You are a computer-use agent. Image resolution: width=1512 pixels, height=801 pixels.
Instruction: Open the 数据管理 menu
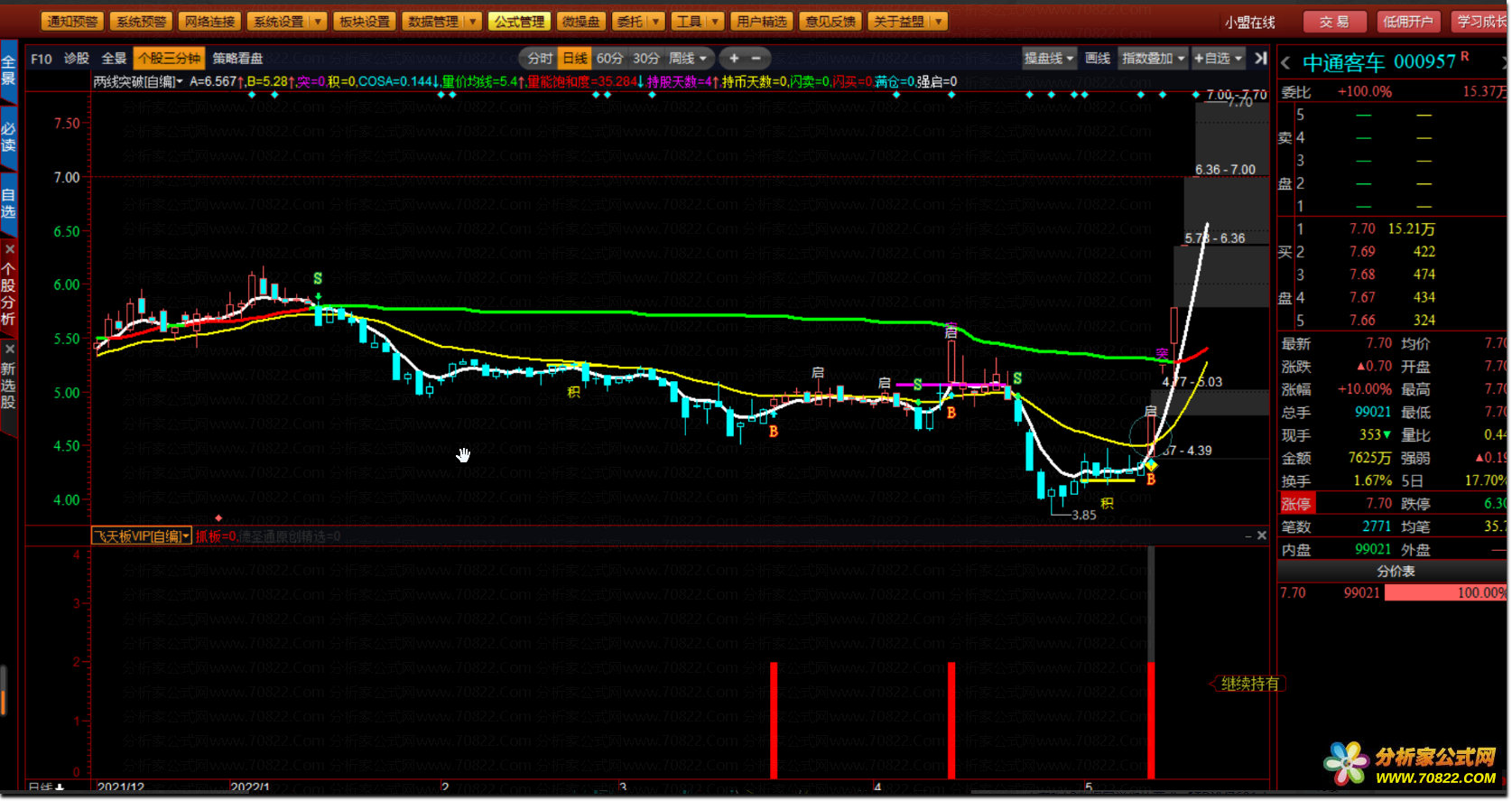(433, 22)
